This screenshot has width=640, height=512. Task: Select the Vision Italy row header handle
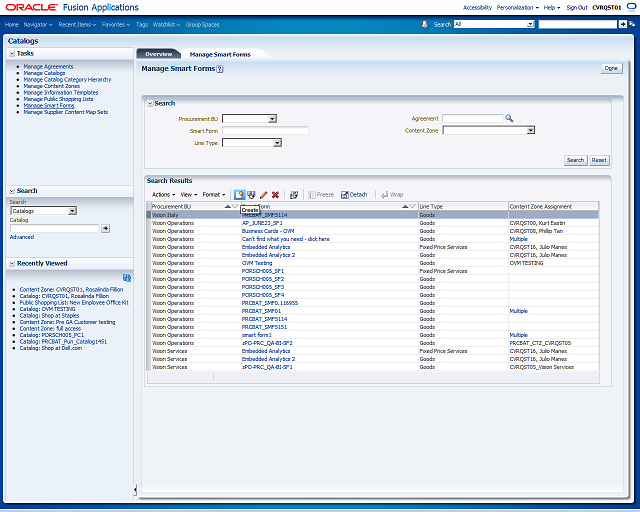tap(149, 215)
